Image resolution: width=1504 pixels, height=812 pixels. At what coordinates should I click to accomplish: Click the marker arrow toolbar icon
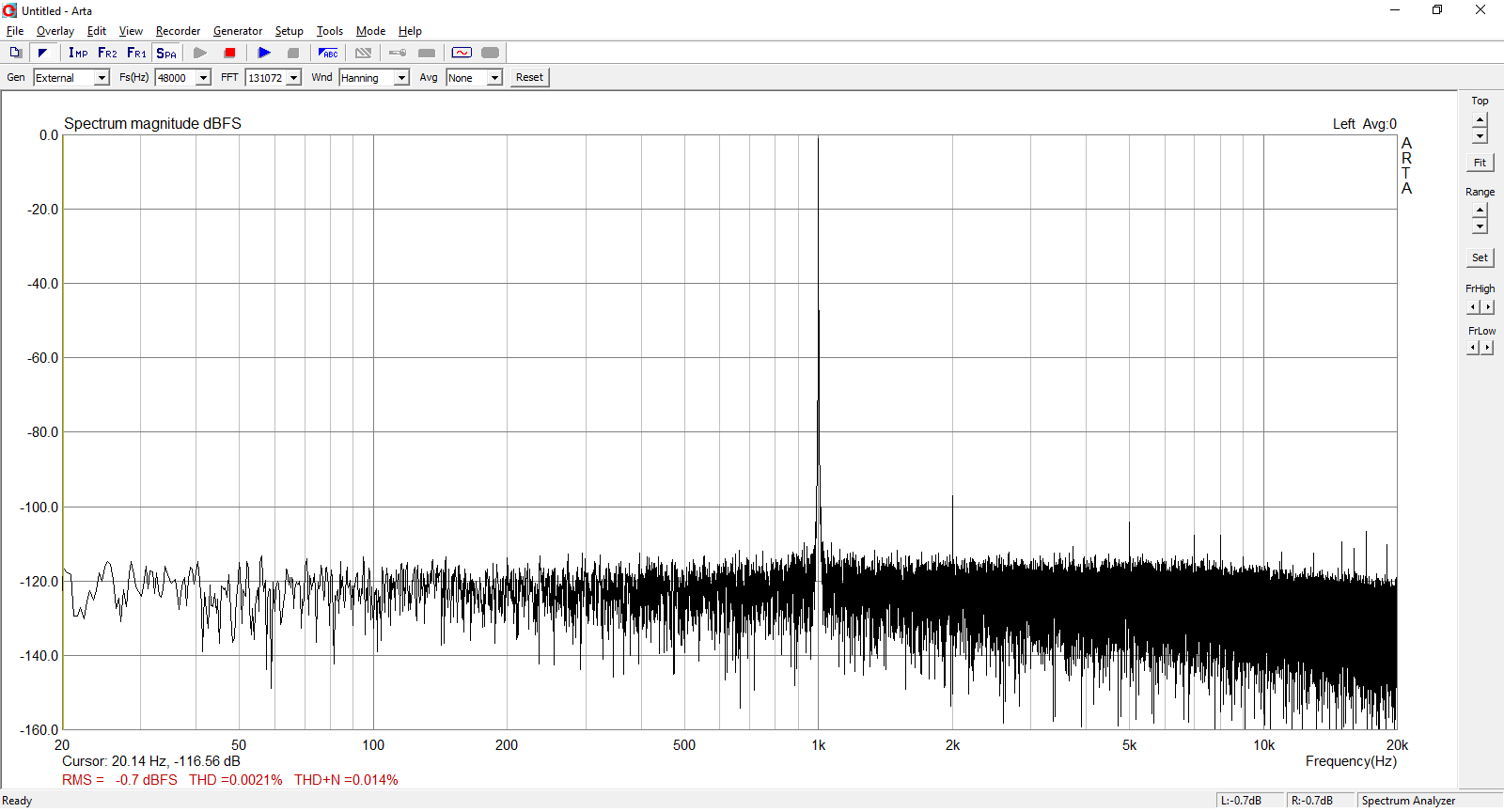tap(42, 53)
